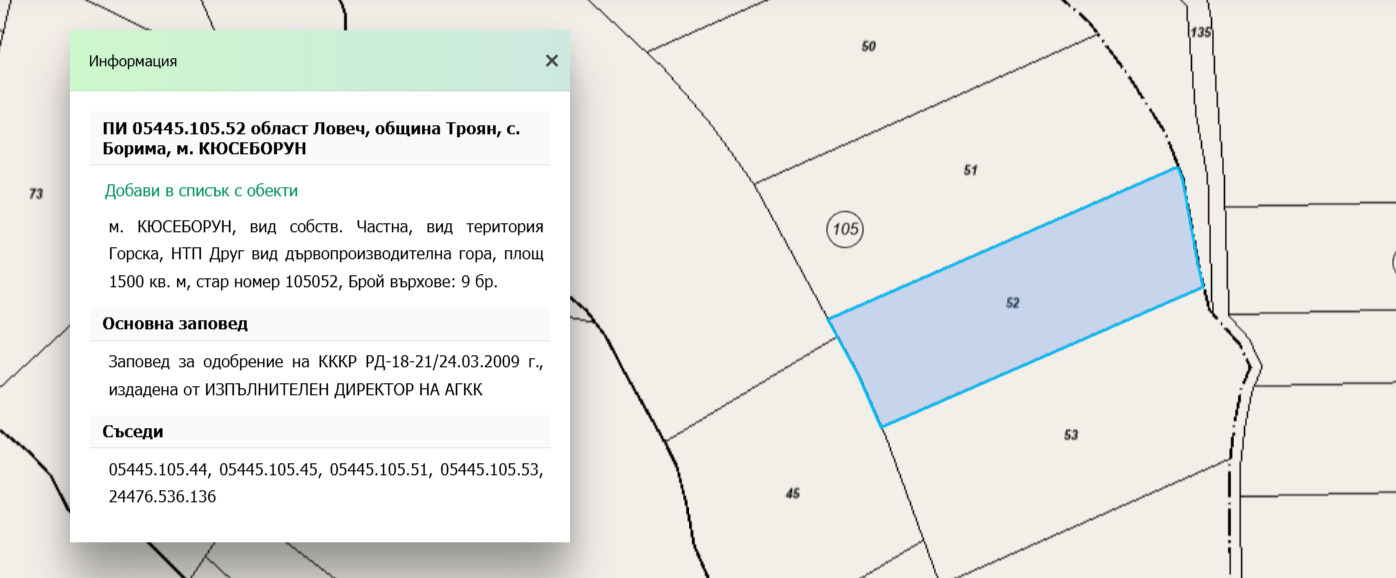Click the highlighted blue parcel 52

click(1012, 302)
